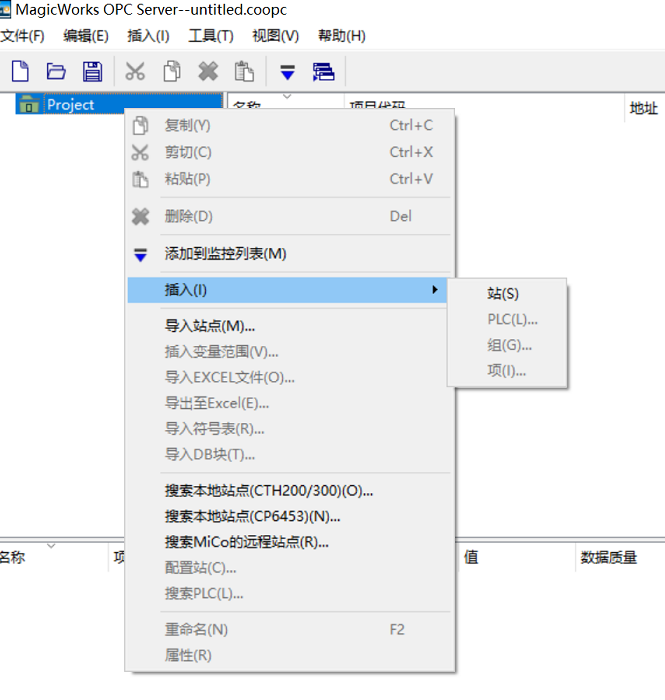Image resolution: width=665 pixels, height=700 pixels.
Task: Select 插入变量范围(V)... menu entry
Action: [x=289, y=352]
